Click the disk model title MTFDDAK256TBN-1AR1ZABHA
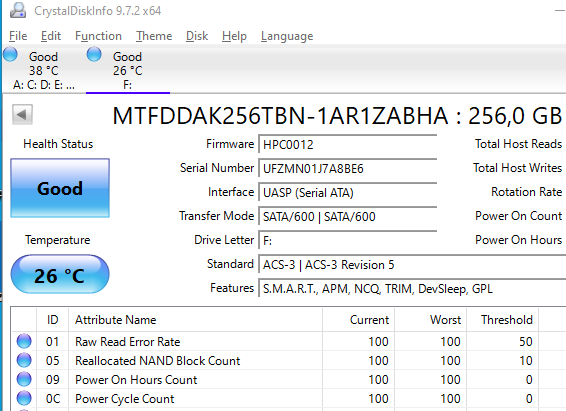This screenshot has width=566, height=411. coord(280,116)
